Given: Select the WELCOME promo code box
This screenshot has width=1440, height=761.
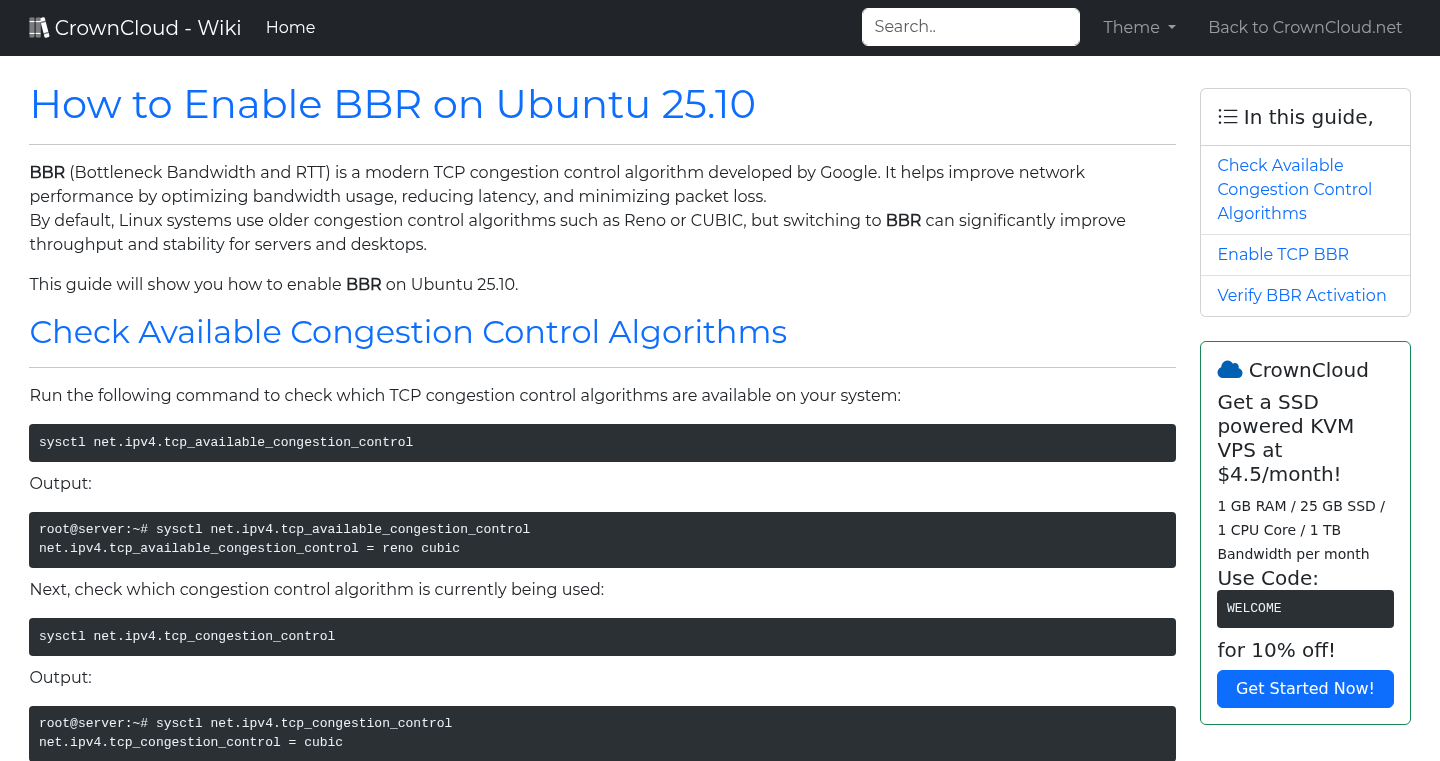Looking at the screenshot, I should [x=1305, y=608].
